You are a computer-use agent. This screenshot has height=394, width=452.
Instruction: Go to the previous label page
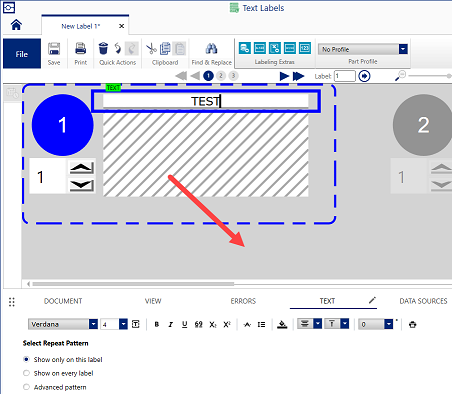(195, 76)
